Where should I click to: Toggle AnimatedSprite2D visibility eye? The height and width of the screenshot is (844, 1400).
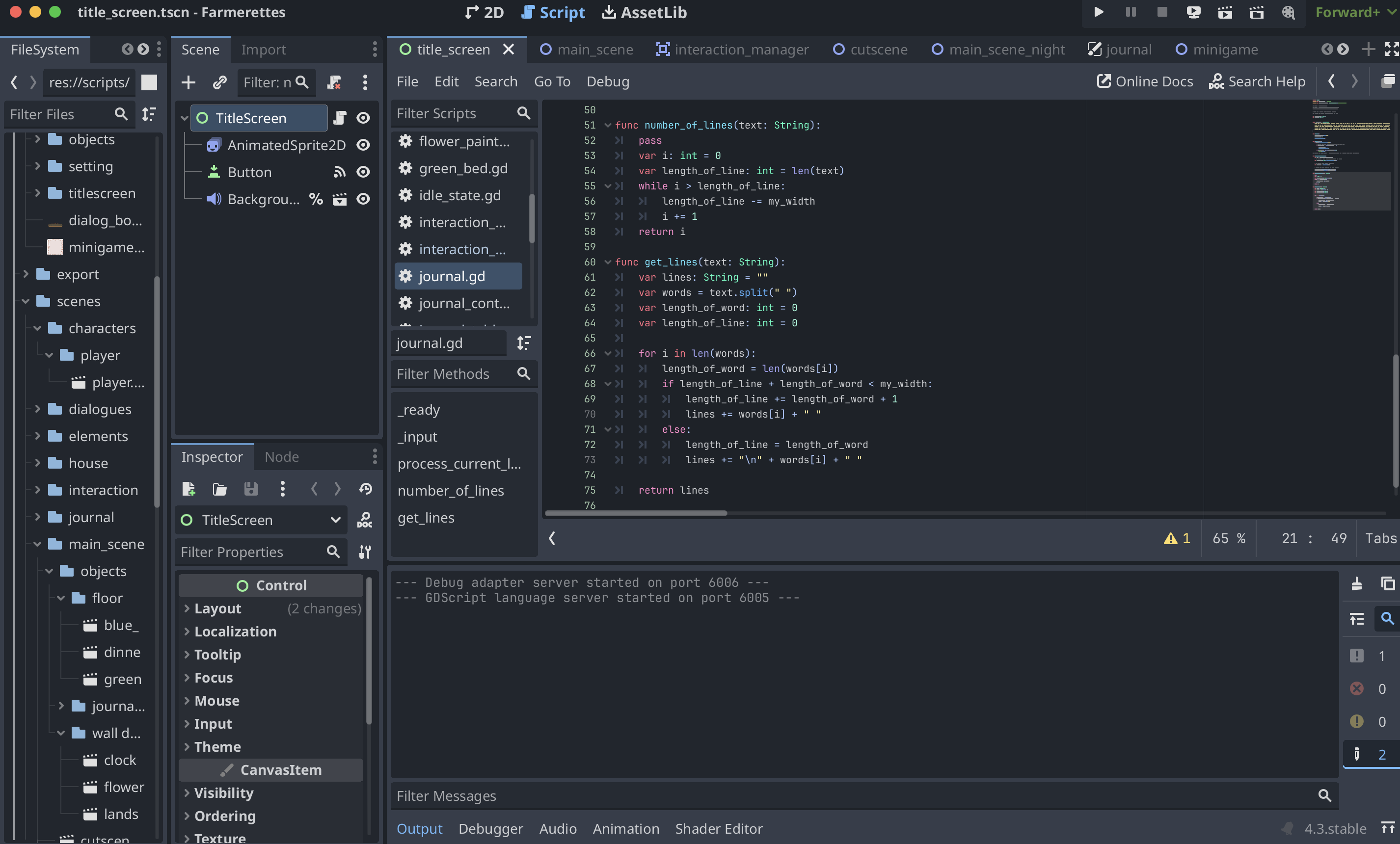coord(363,145)
